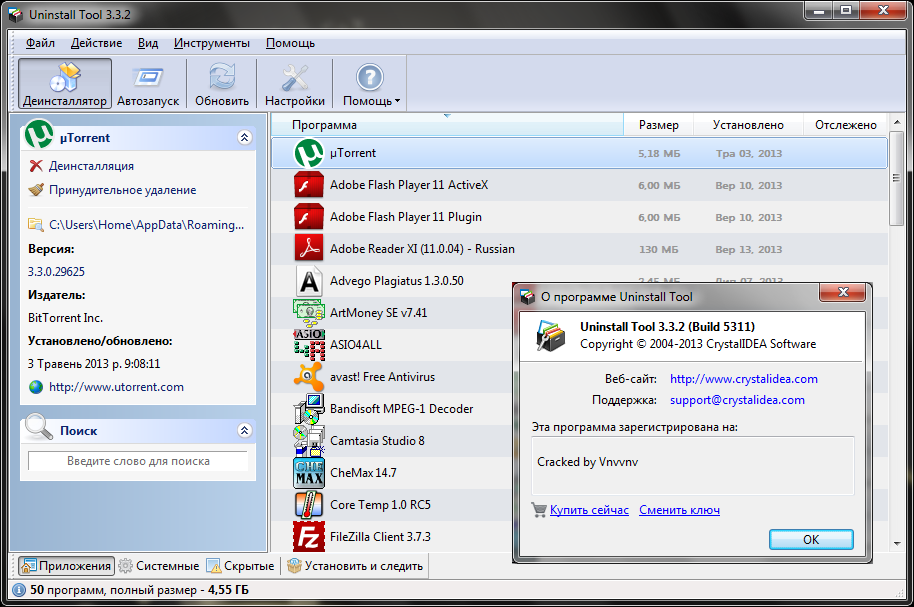Click the 130 МБ size of Adobe Reader

coord(659,250)
